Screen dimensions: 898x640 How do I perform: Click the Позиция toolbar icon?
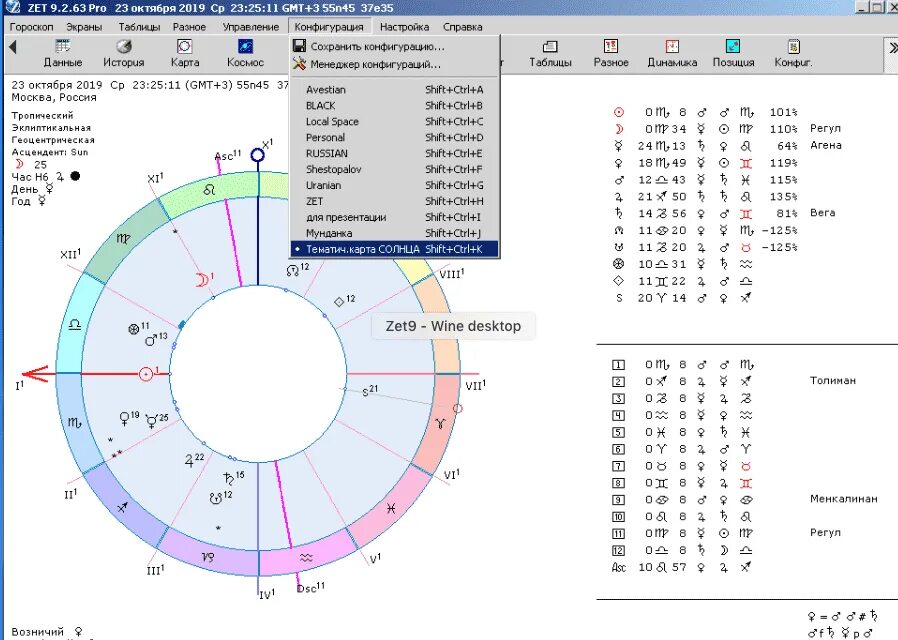pos(733,53)
